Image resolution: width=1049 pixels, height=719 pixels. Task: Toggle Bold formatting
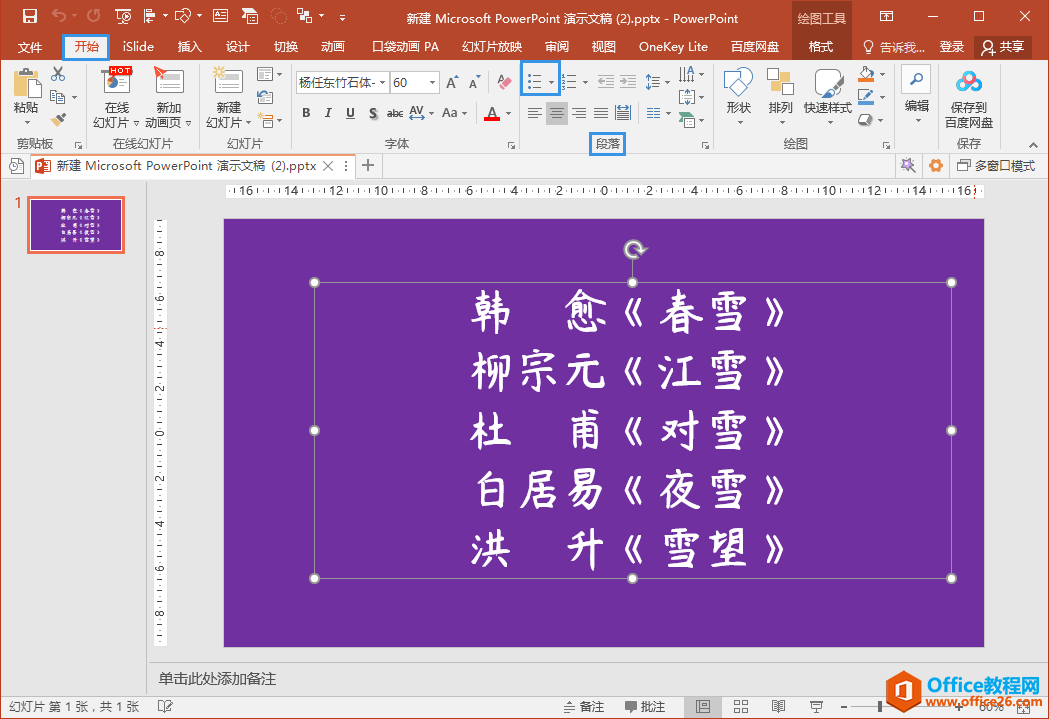point(307,113)
